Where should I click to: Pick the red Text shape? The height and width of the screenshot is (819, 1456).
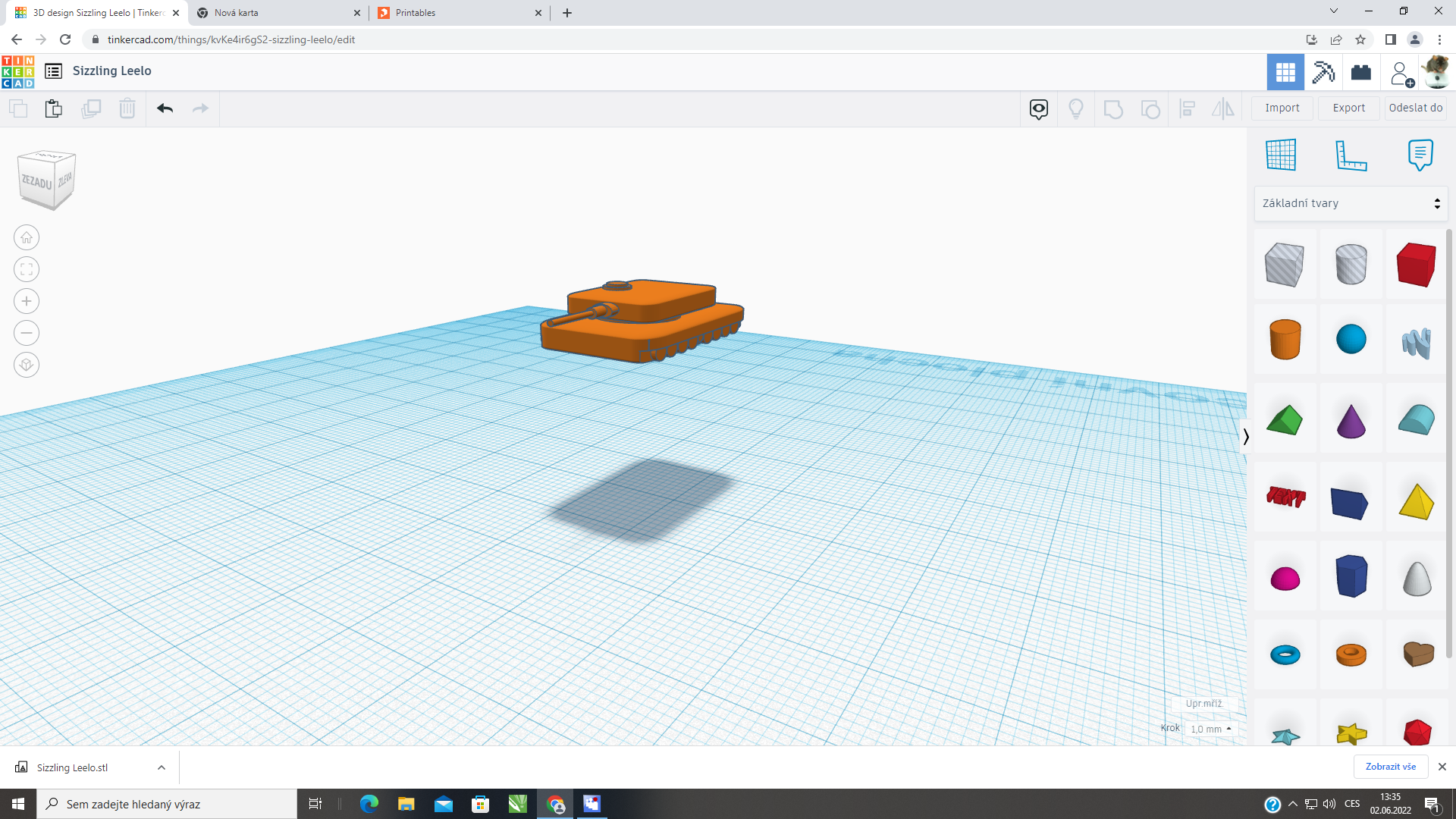click(1285, 497)
